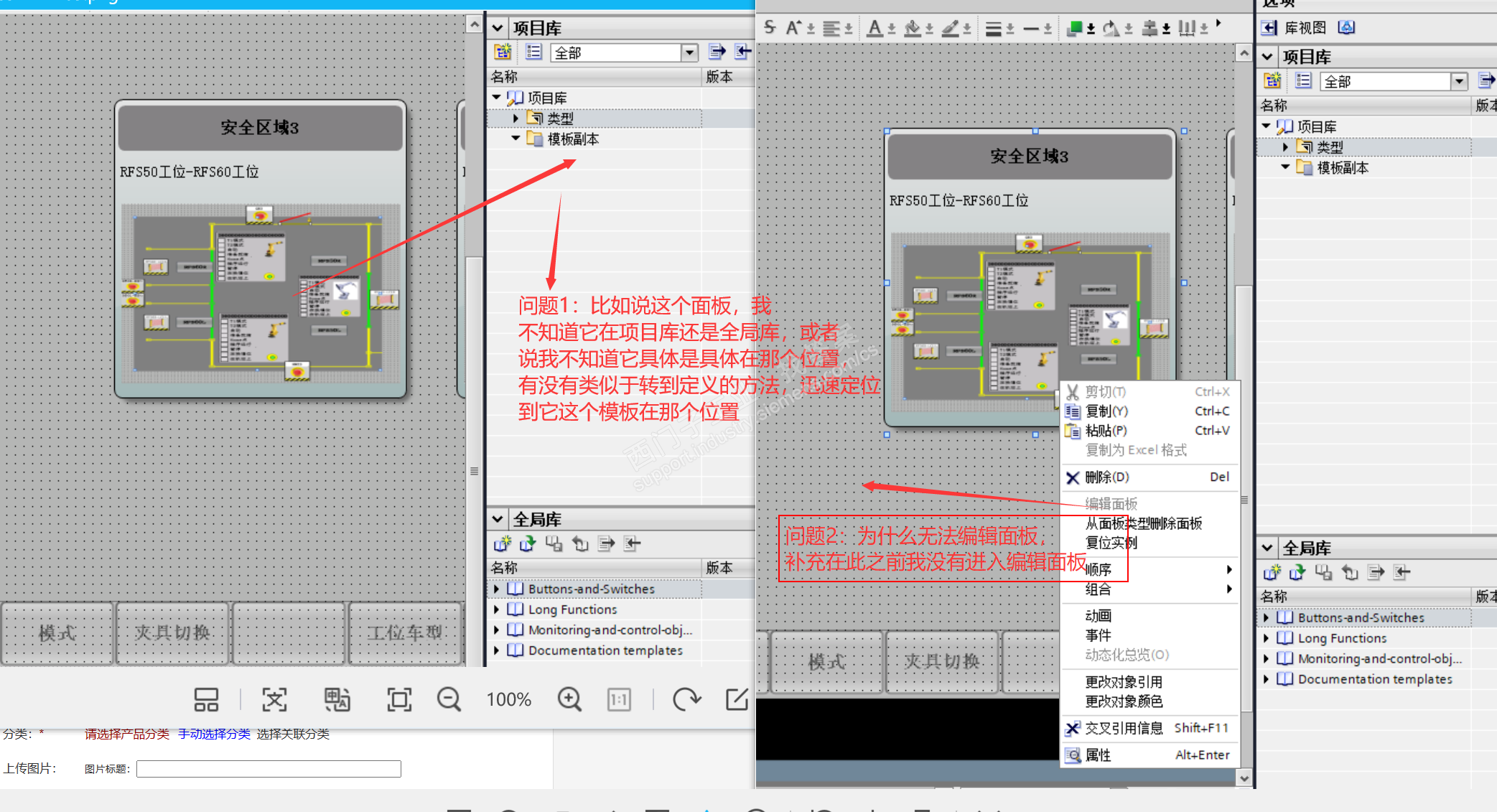Click the 选择关联分类 link
Screen dimensions: 1497x812
click(293, 734)
